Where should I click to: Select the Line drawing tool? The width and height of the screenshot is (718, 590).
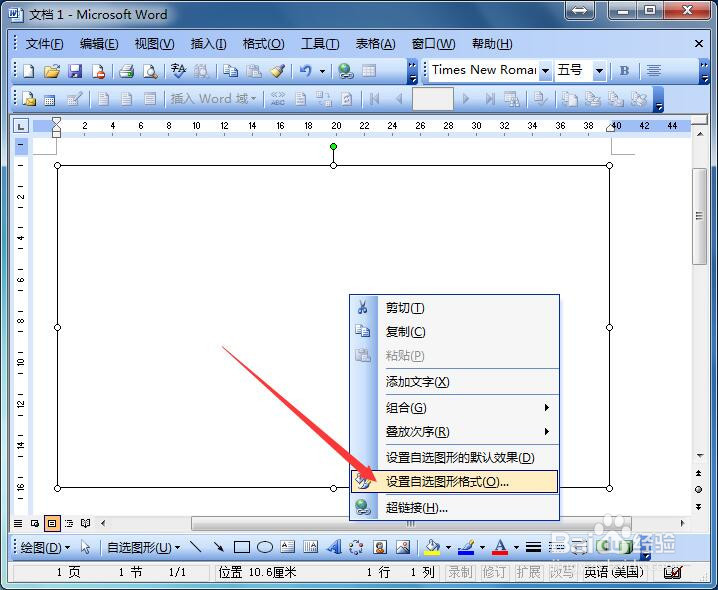(196, 546)
